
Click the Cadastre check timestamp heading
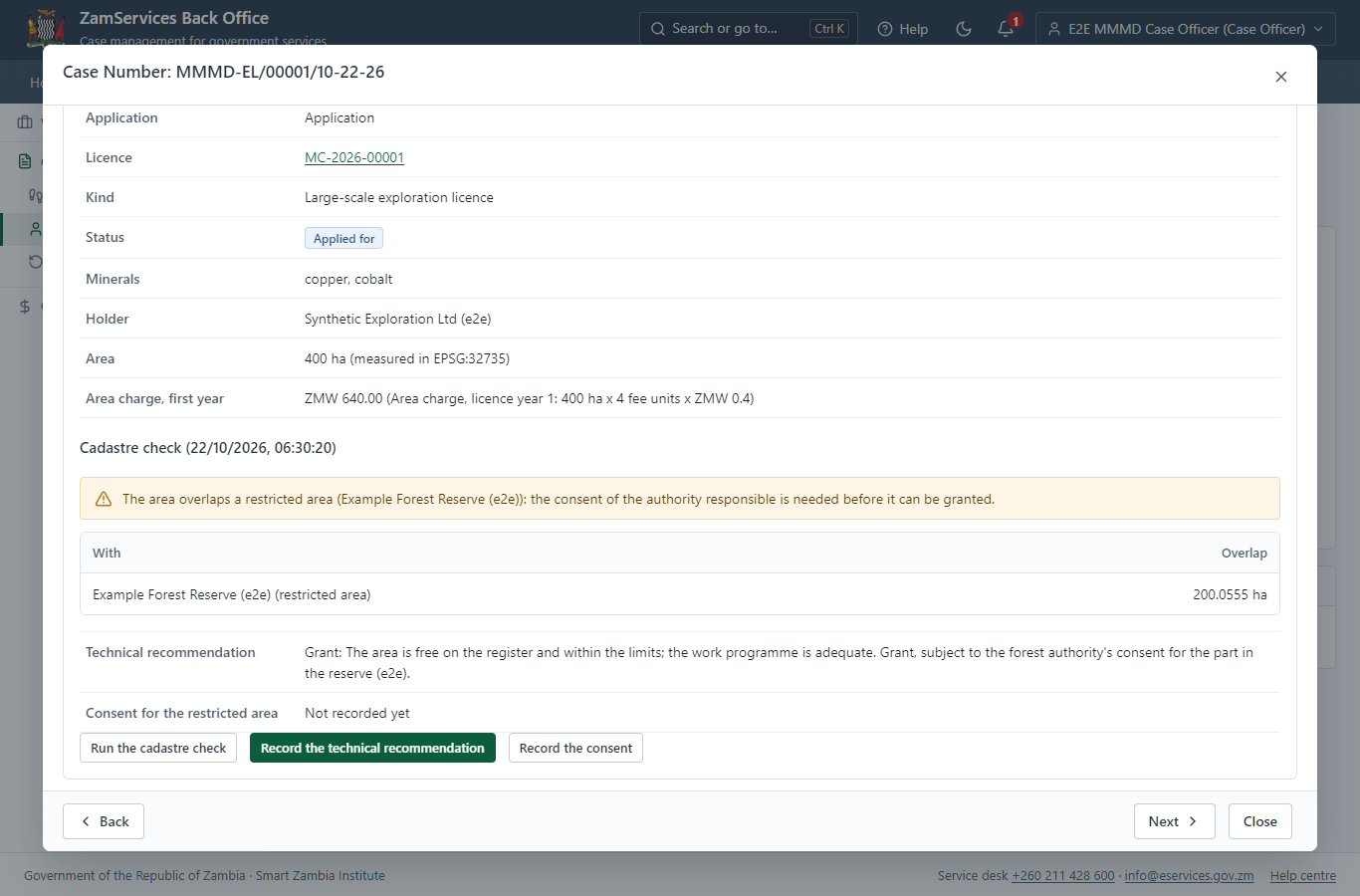tap(208, 448)
